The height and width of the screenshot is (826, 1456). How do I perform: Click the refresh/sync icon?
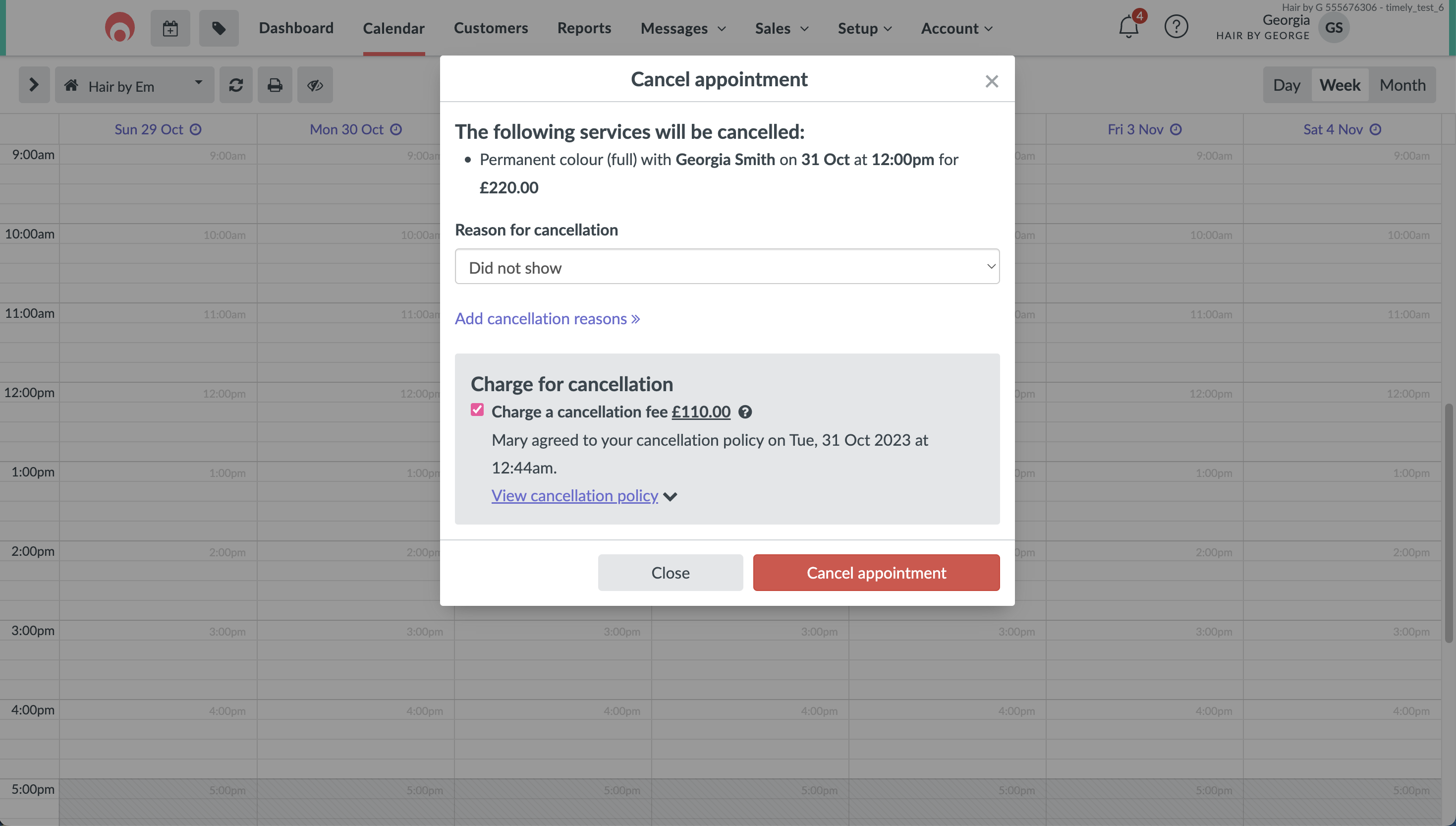236,84
